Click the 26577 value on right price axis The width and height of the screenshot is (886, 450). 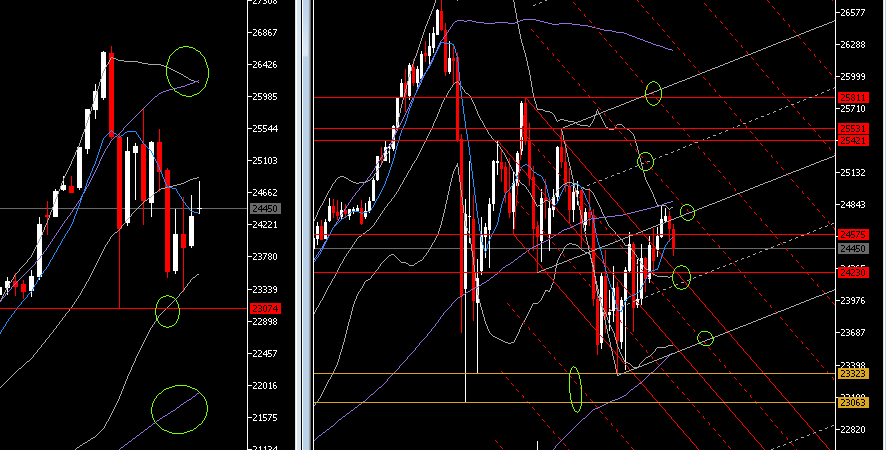click(853, 12)
